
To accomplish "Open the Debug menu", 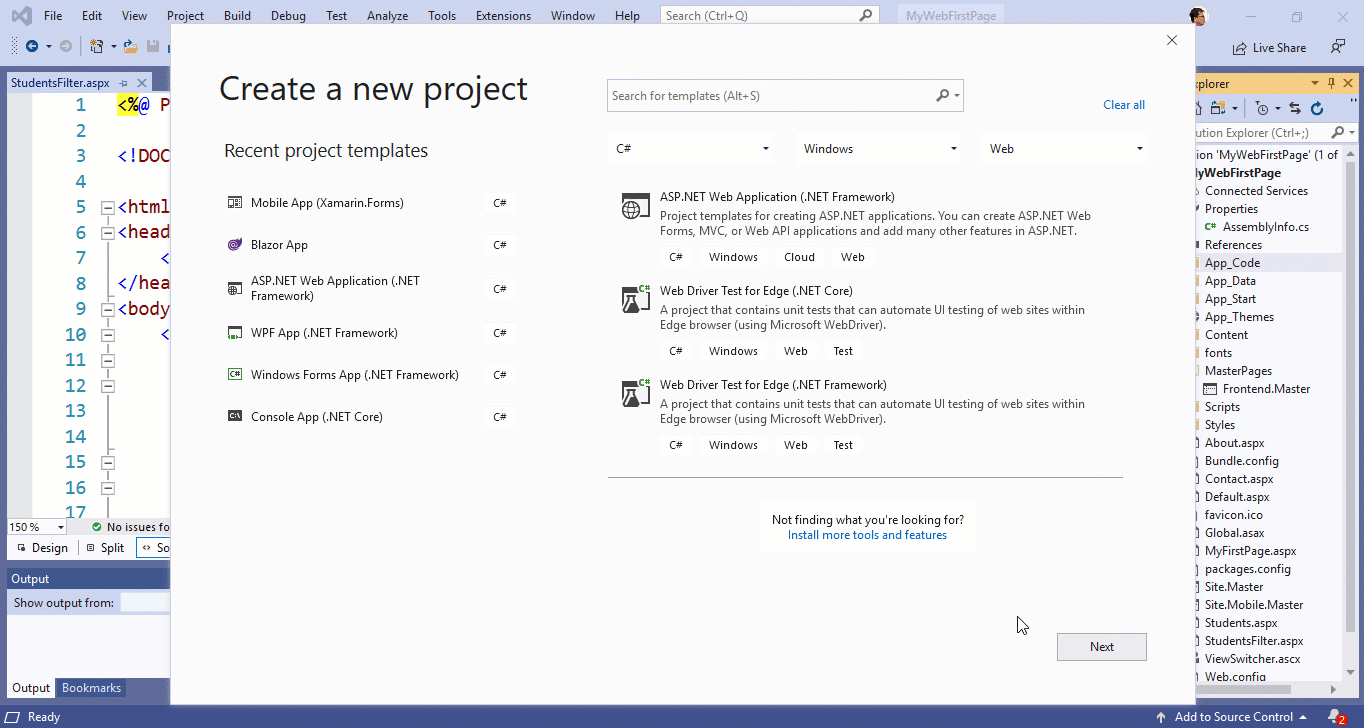I will (x=288, y=16).
